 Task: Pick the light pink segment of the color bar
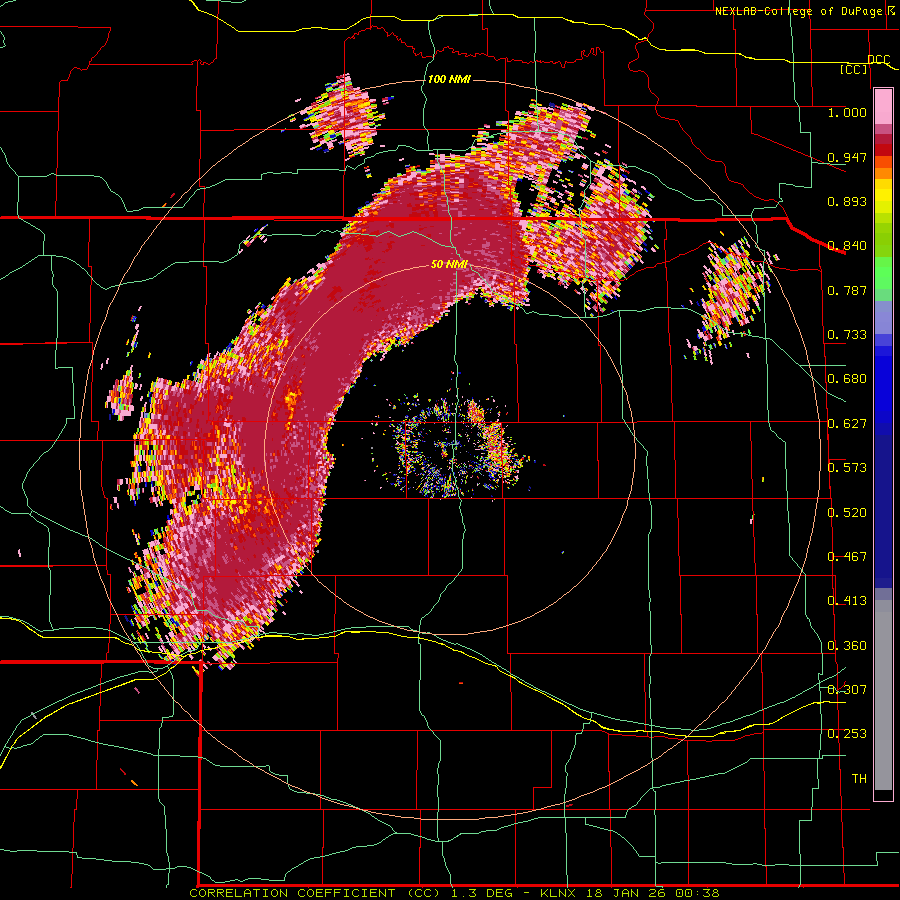883,106
